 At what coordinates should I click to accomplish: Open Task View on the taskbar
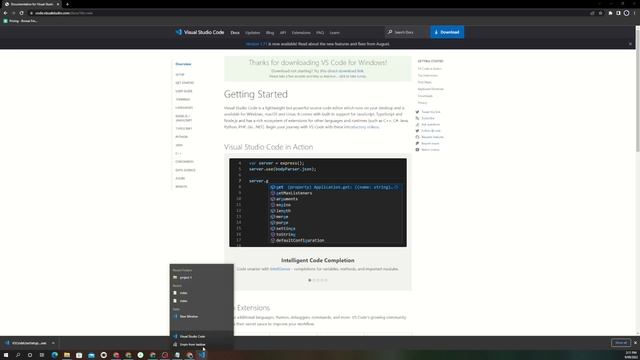[42, 355]
